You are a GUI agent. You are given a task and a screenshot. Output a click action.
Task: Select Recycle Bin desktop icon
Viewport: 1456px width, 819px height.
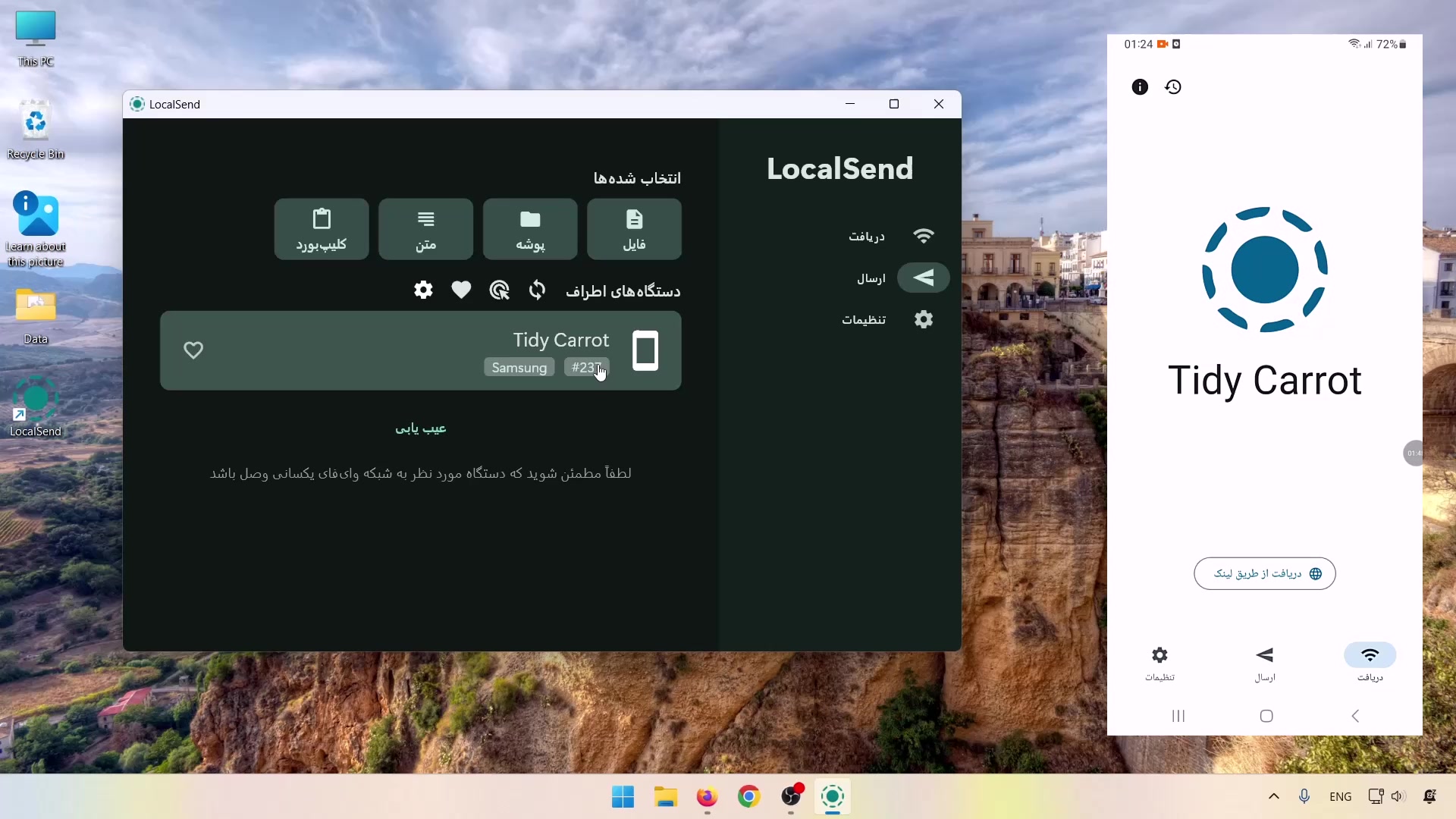coord(36,129)
